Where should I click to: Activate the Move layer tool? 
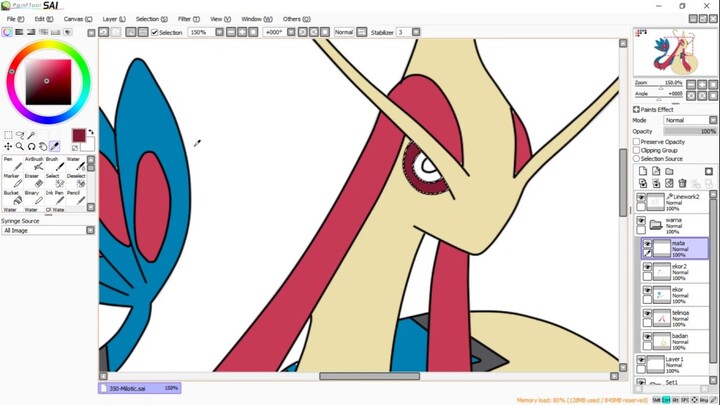[x=8, y=146]
